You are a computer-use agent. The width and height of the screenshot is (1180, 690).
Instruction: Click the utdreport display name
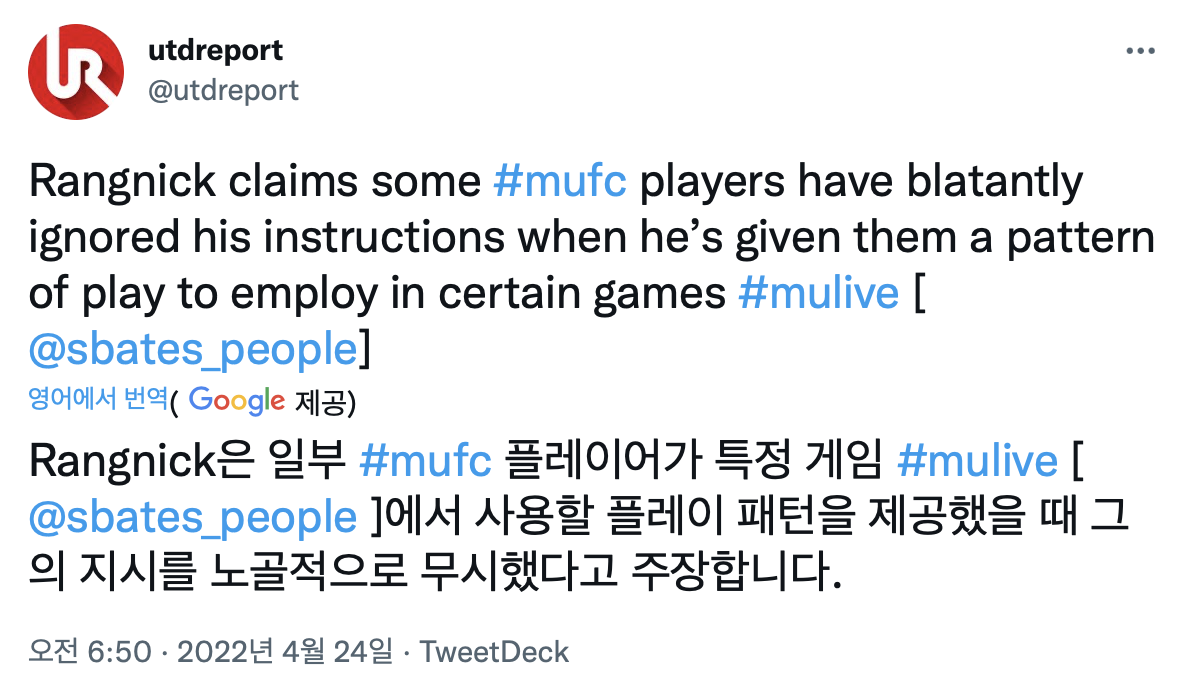[215, 50]
